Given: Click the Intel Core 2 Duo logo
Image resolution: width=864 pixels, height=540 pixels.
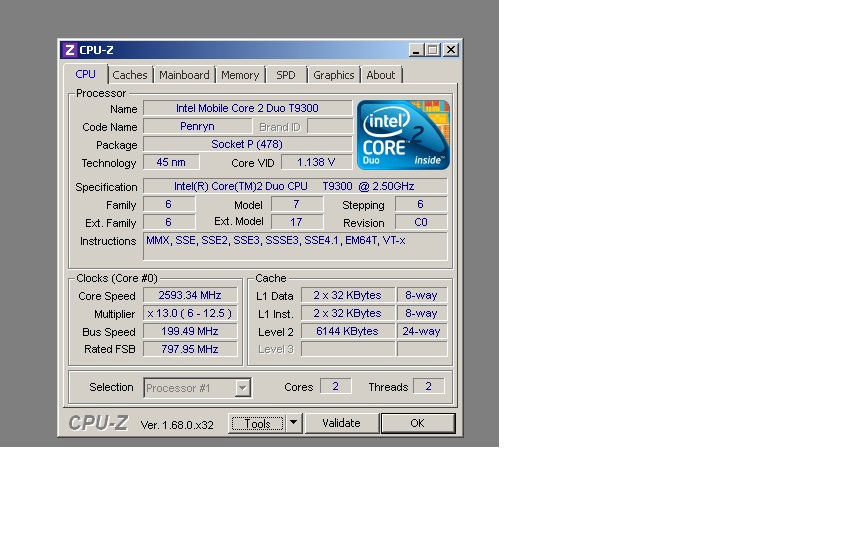Looking at the screenshot, I should (403, 135).
